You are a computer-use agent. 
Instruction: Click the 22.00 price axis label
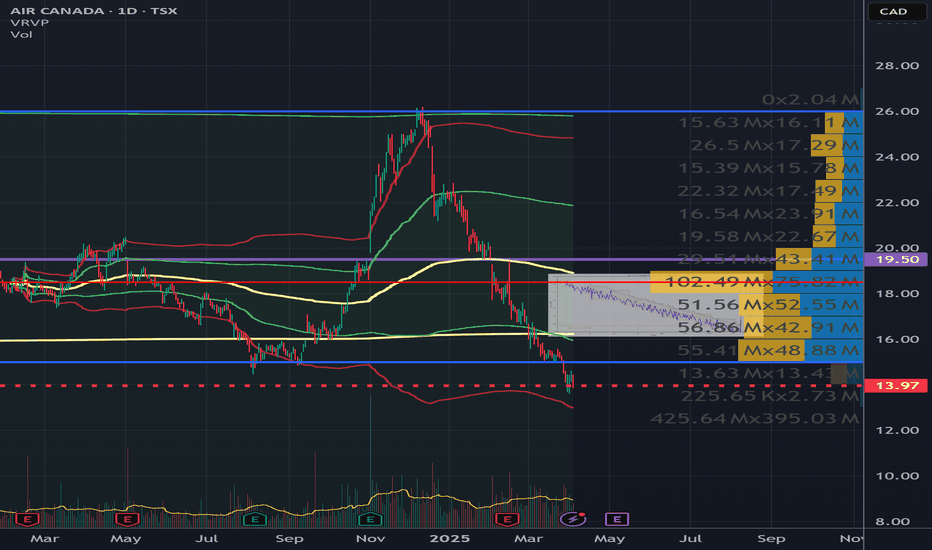pos(897,202)
